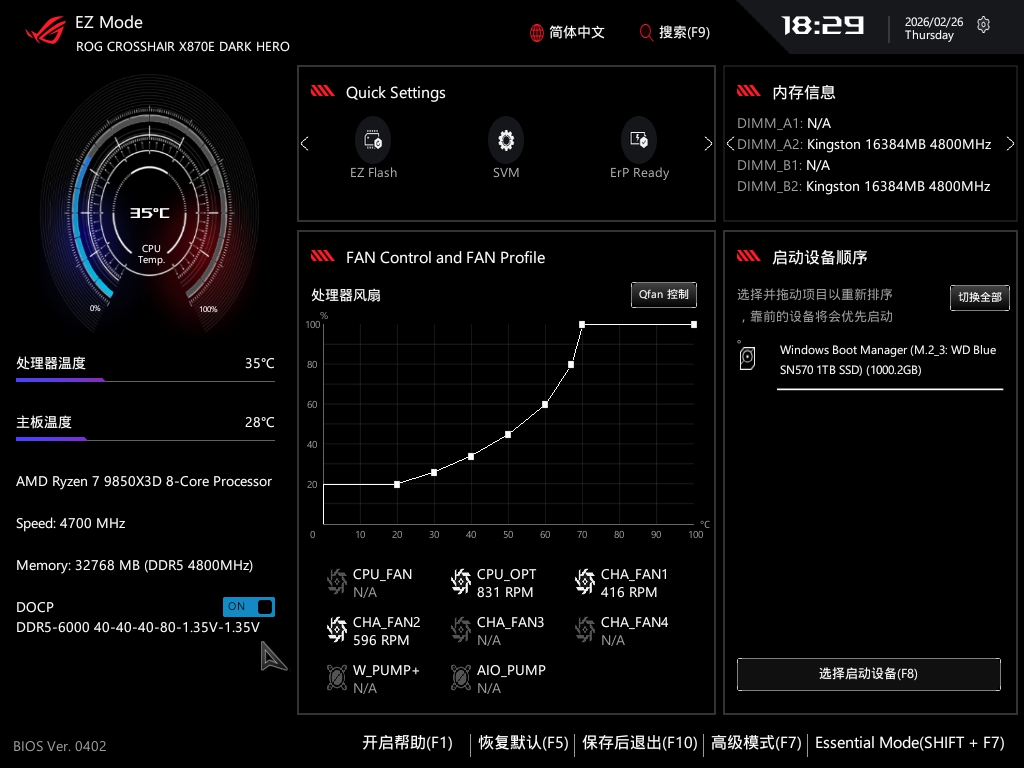Click the DIMM_A2 Kingston memory entry
Image resolution: width=1024 pixels, height=768 pixels.
864,144
